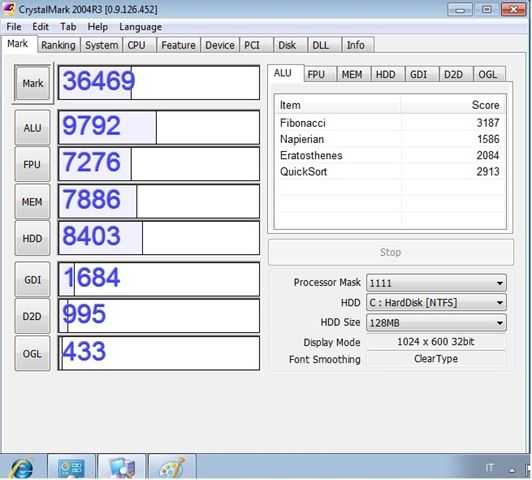Select the FPU results tab

[316, 74]
